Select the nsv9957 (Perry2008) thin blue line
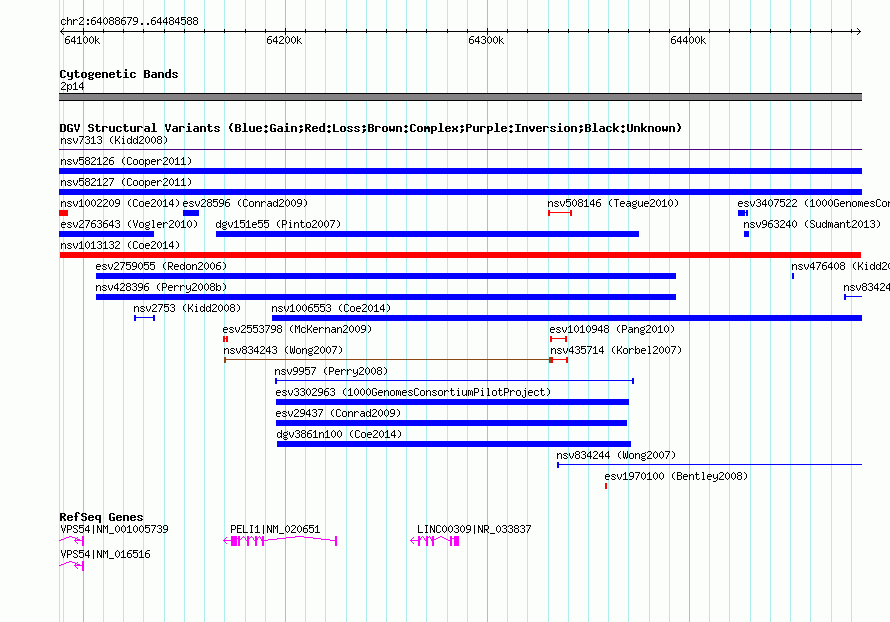This screenshot has width=890, height=622. 454,381
